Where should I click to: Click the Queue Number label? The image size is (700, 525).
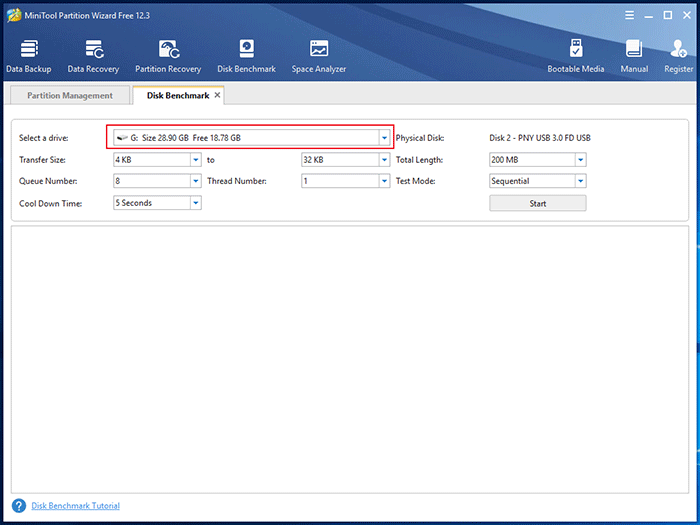point(48,181)
